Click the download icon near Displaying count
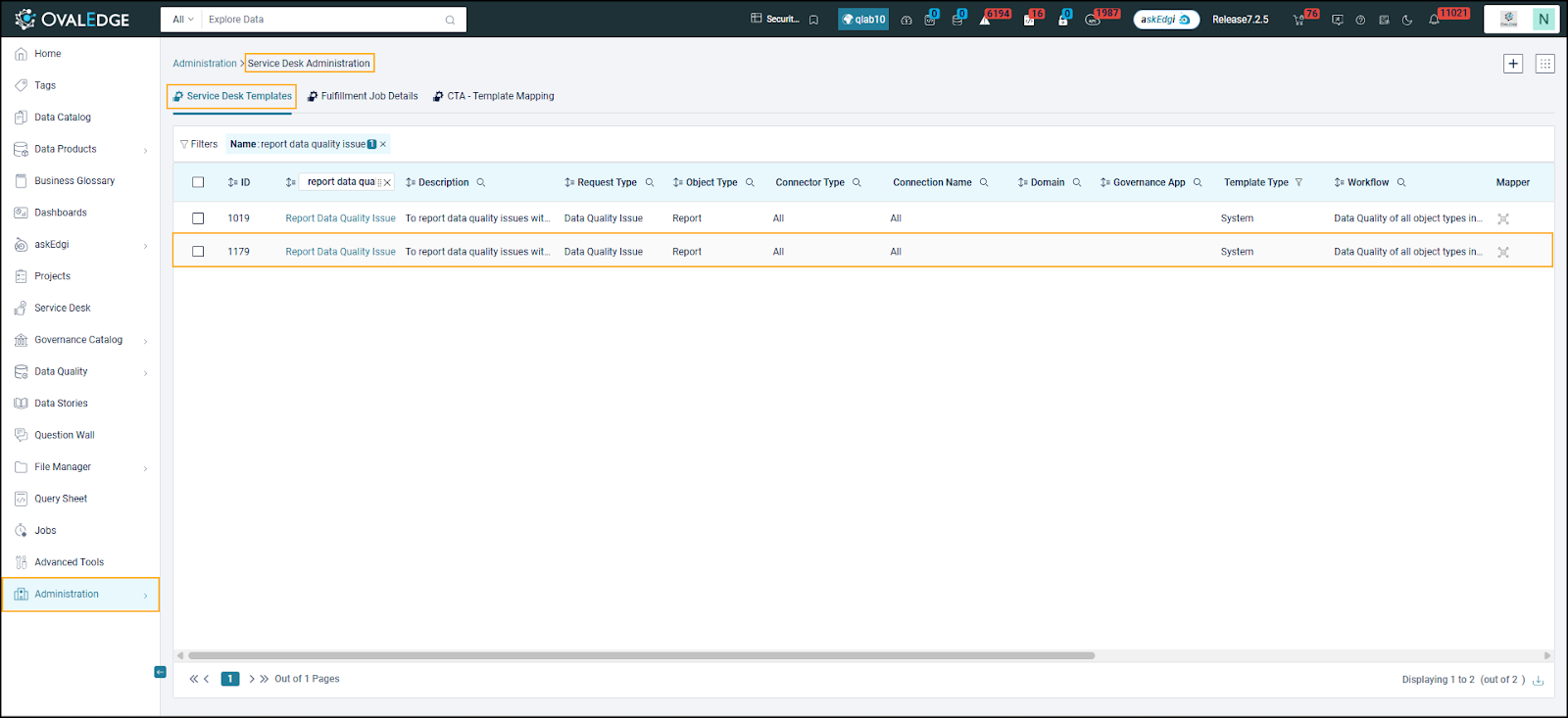The image size is (1568, 718). pyautogui.click(x=1538, y=680)
